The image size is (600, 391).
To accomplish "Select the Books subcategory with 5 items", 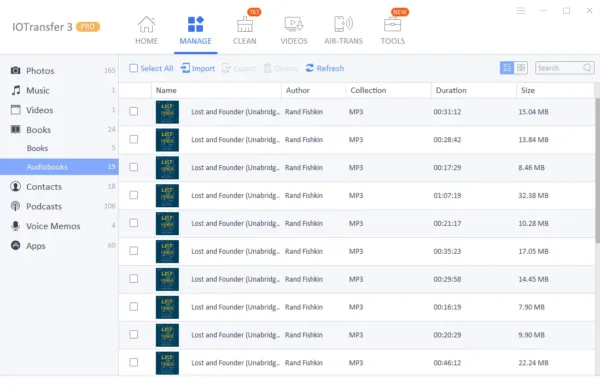I will pyautogui.click(x=59, y=148).
